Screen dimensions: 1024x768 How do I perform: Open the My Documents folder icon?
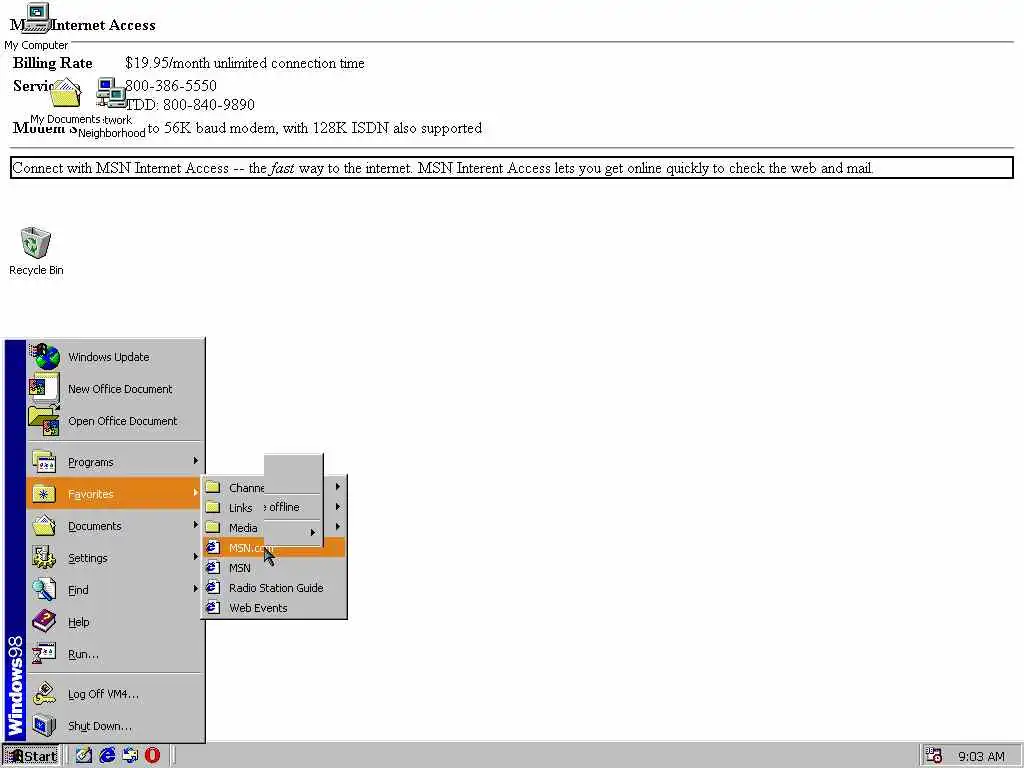(65, 93)
